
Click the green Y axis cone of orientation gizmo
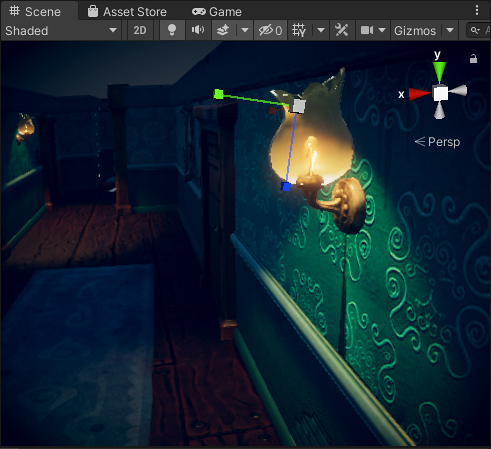coord(439,71)
